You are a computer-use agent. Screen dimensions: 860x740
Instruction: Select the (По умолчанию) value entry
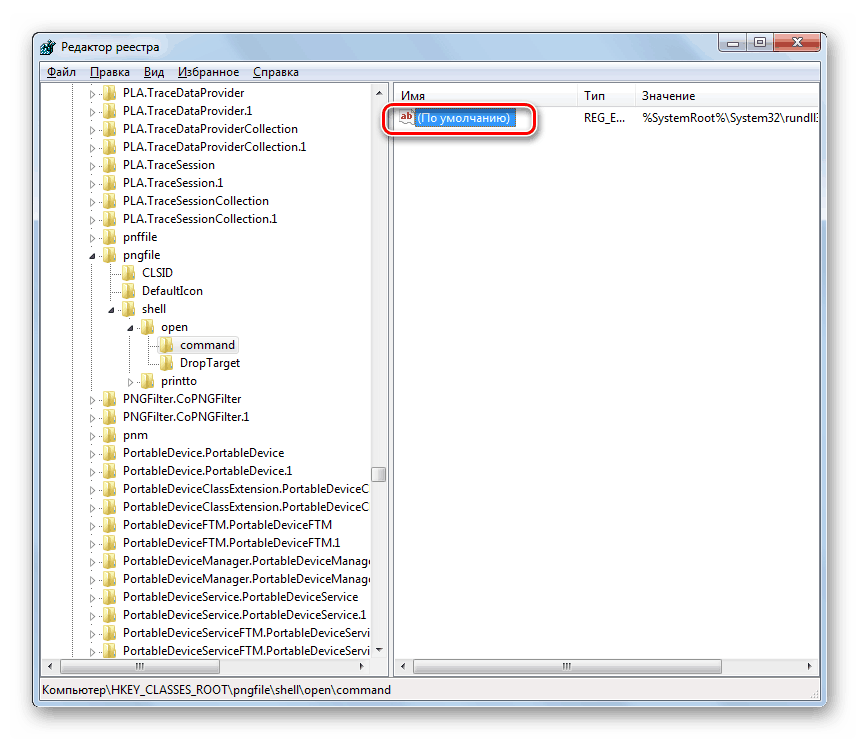click(467, 117)
